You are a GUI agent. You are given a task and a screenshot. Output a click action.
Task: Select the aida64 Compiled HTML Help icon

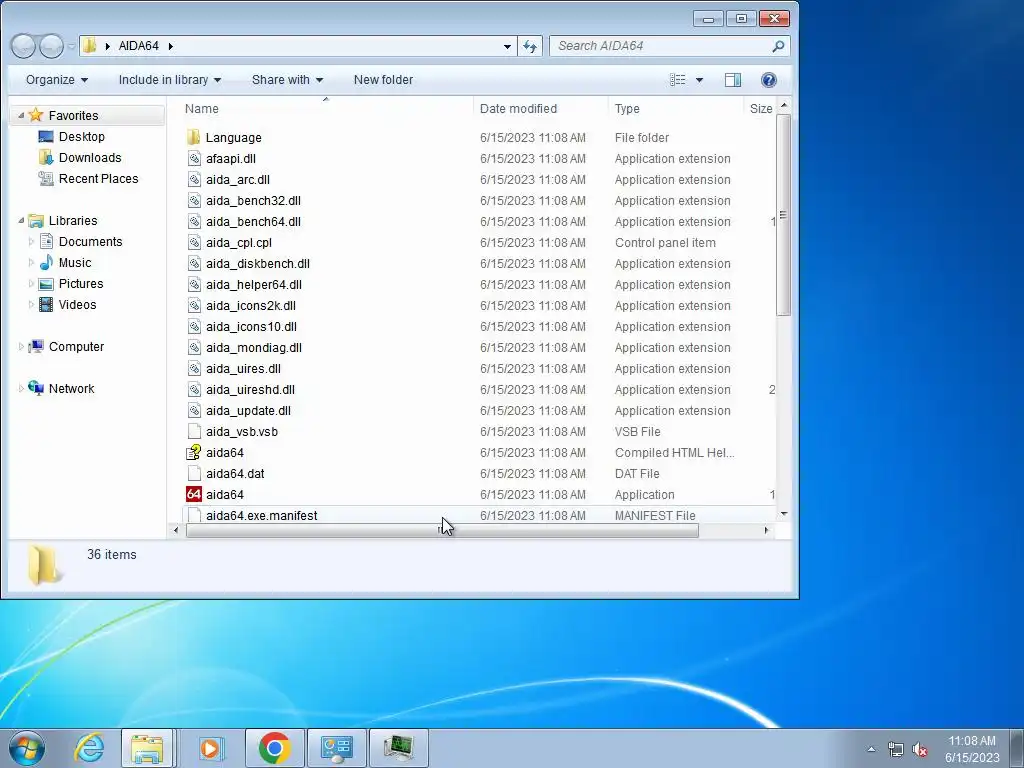pyautogui.click(x=193, y=453)
